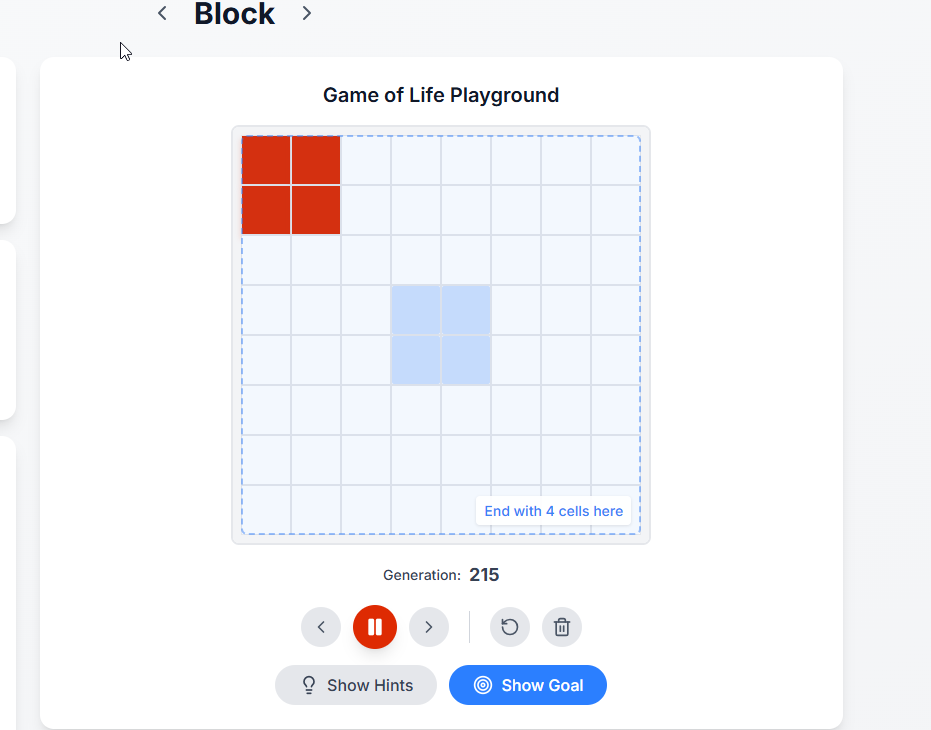Pause the simulation with the red button
The height and width of the screenshot is (730, 931).
click(375, 627)
